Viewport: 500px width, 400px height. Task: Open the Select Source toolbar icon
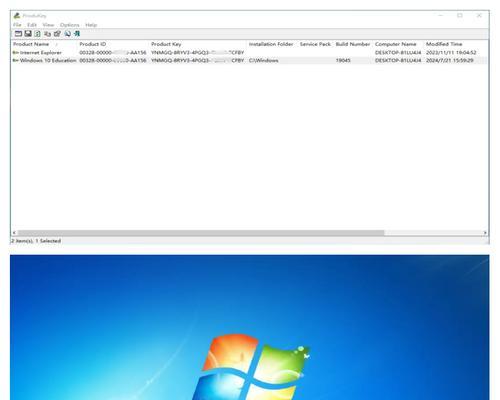18,34
